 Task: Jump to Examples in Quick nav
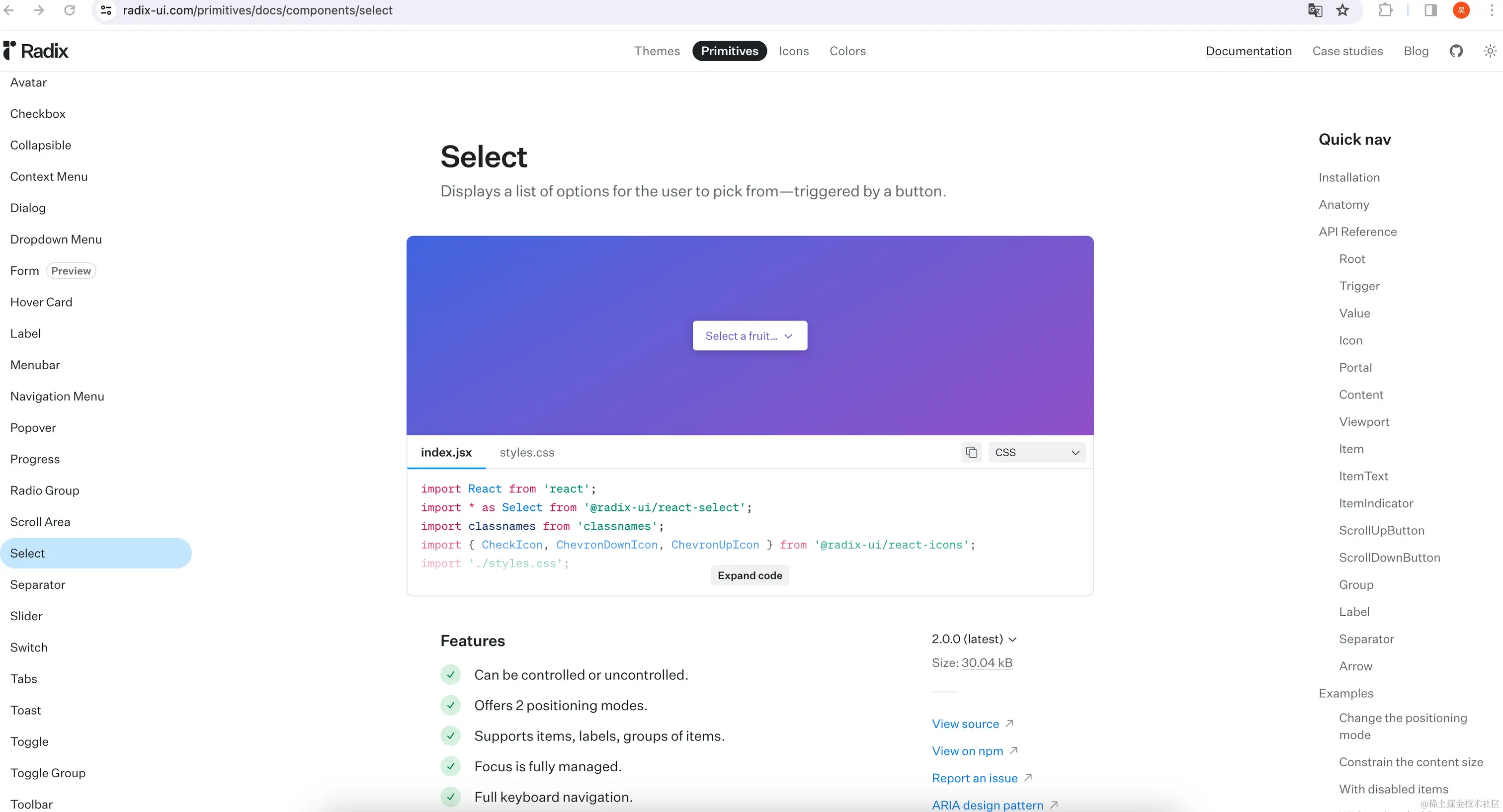pyautogui.click(x=1345, y=693)
